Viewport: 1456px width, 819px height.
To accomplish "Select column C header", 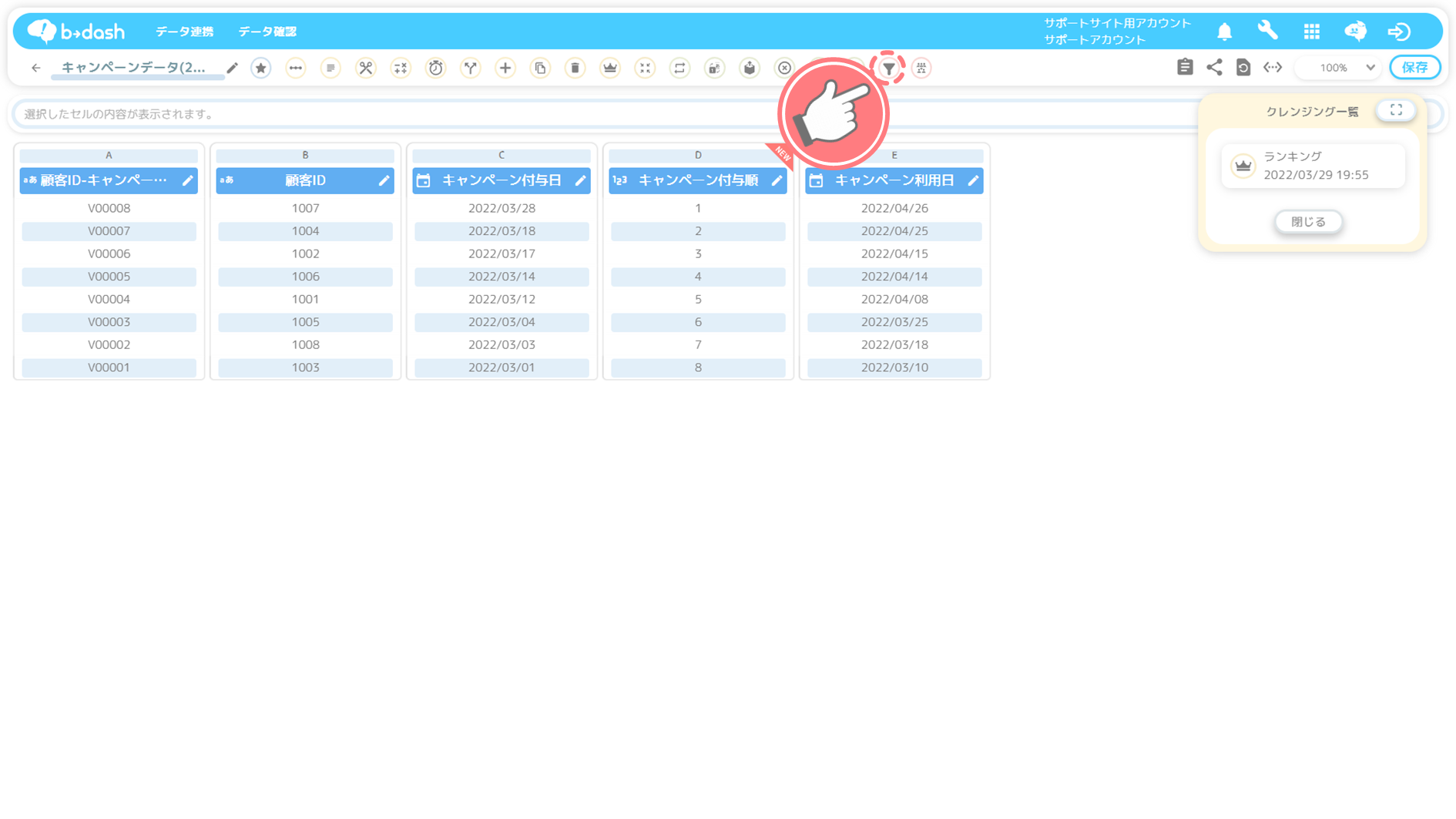I will pyautogui.click(x=502, y=156).
